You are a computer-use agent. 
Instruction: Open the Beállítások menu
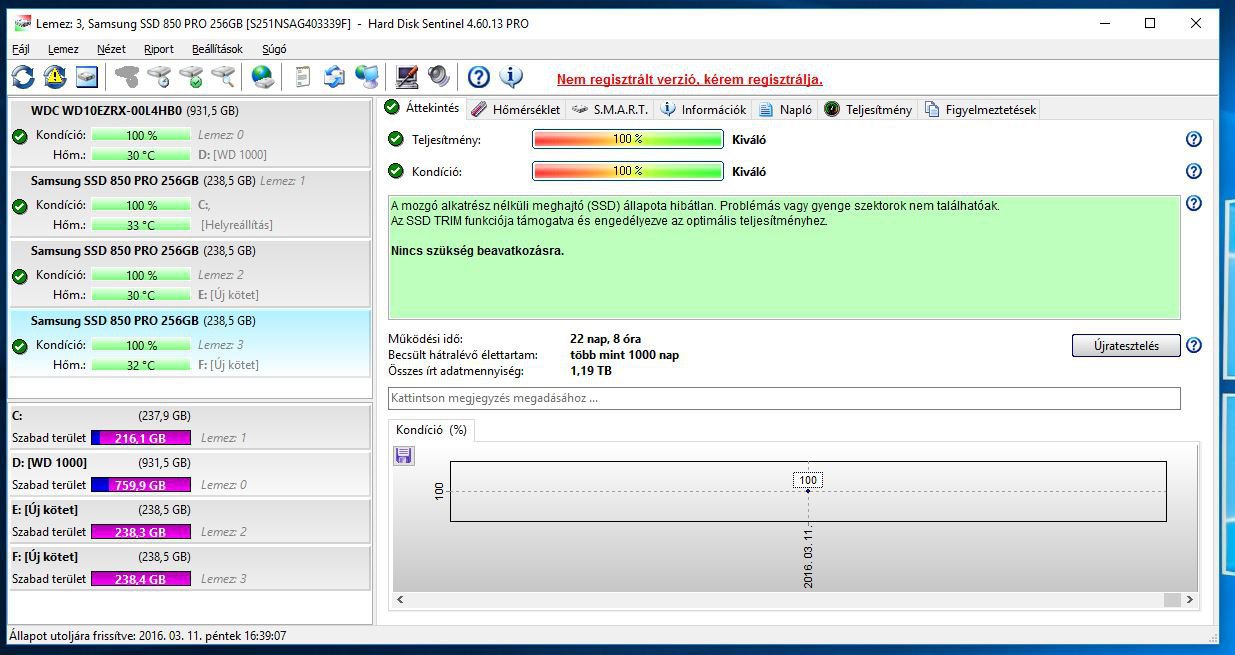click(217, 48)
